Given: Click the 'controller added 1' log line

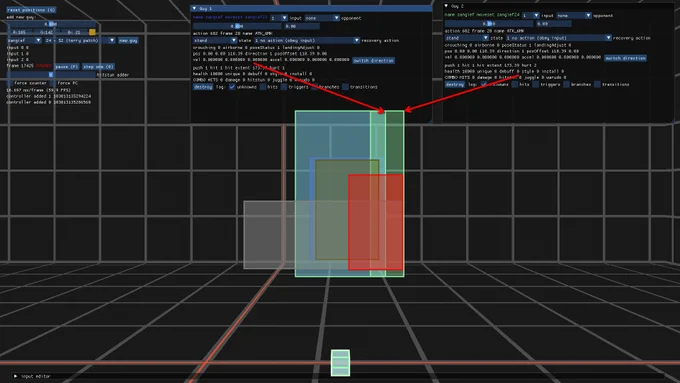Looking at the screenshot, I should pyautogui.click(x=49, y=96).
